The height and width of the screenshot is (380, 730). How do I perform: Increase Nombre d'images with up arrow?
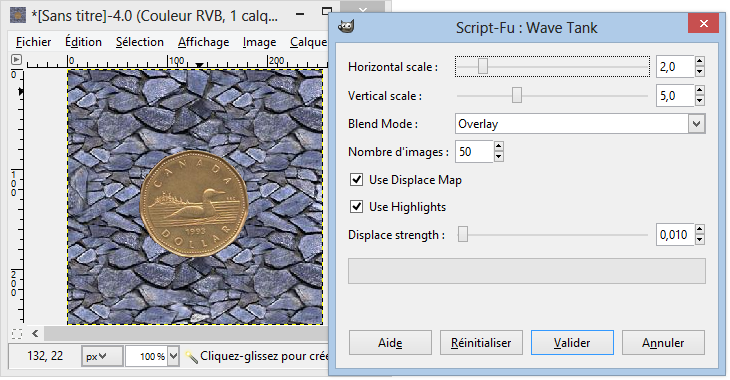click(499, 147)
